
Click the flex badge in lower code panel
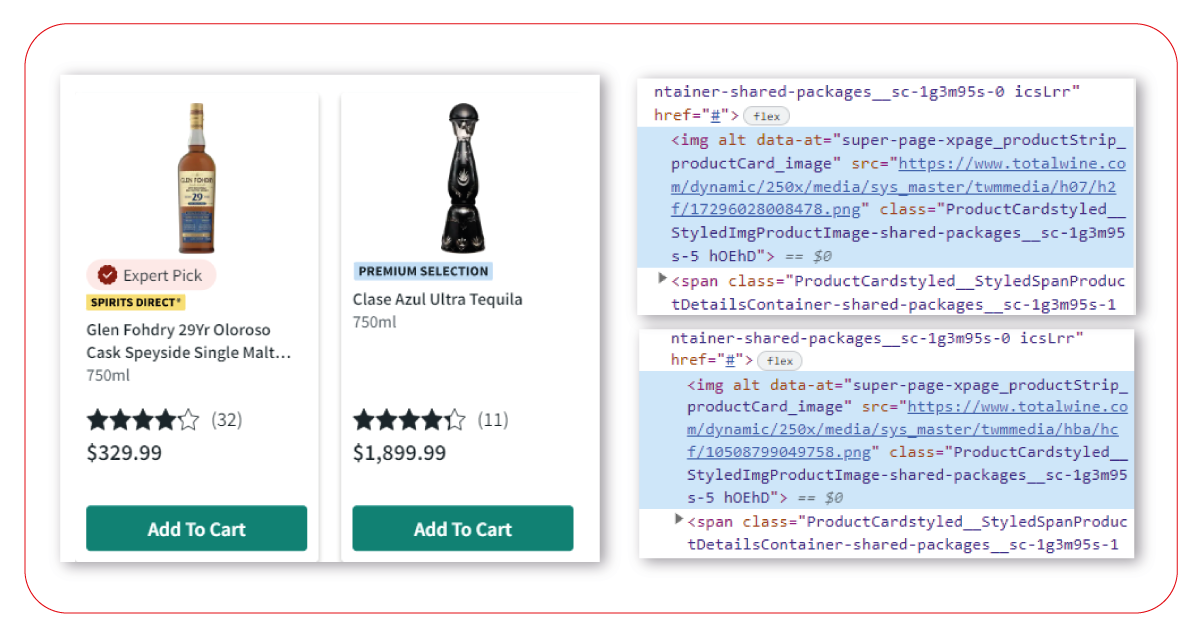[780, 361]
